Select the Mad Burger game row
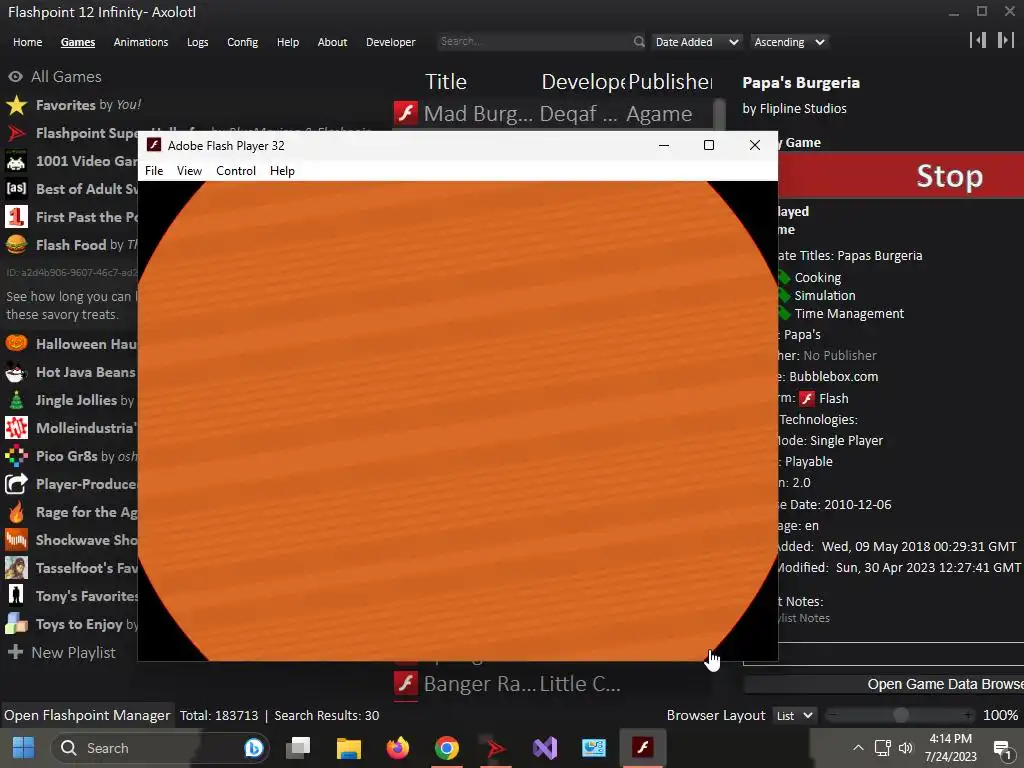Image resolution: width=1024 pixels, height=768 pixels. (x=553, y=114)
